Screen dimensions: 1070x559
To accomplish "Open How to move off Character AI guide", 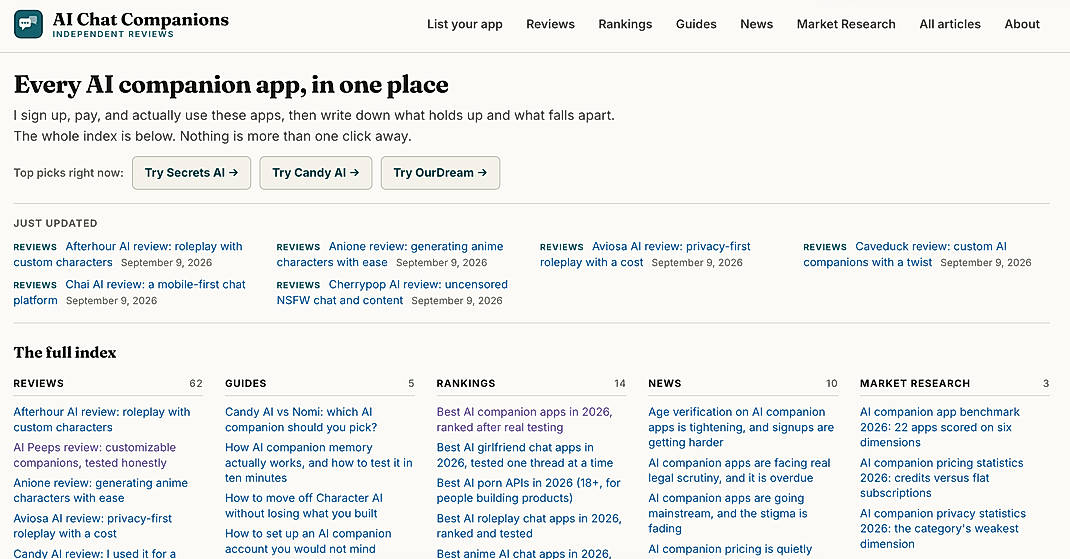I will 304,505.
